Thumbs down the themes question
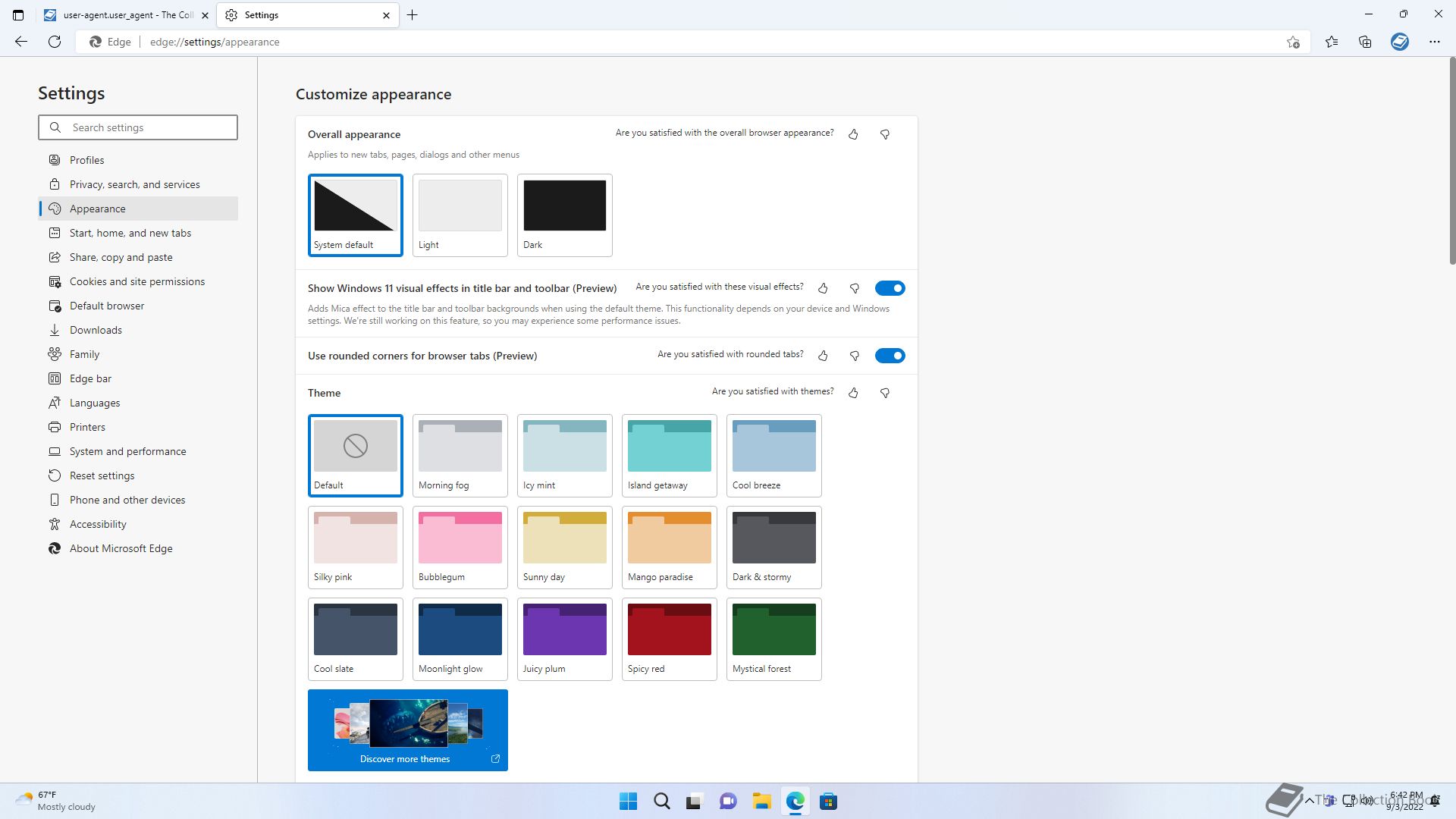 885,393
